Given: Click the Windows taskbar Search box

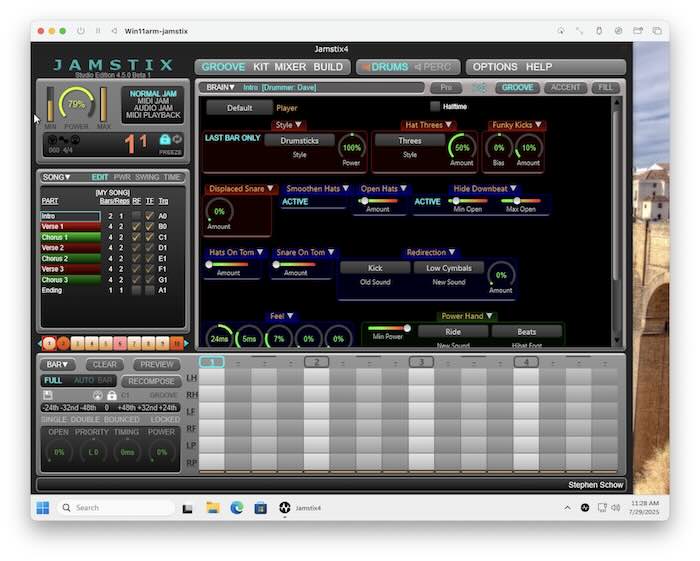Looking at the screenshot, I should pos(116,508).
